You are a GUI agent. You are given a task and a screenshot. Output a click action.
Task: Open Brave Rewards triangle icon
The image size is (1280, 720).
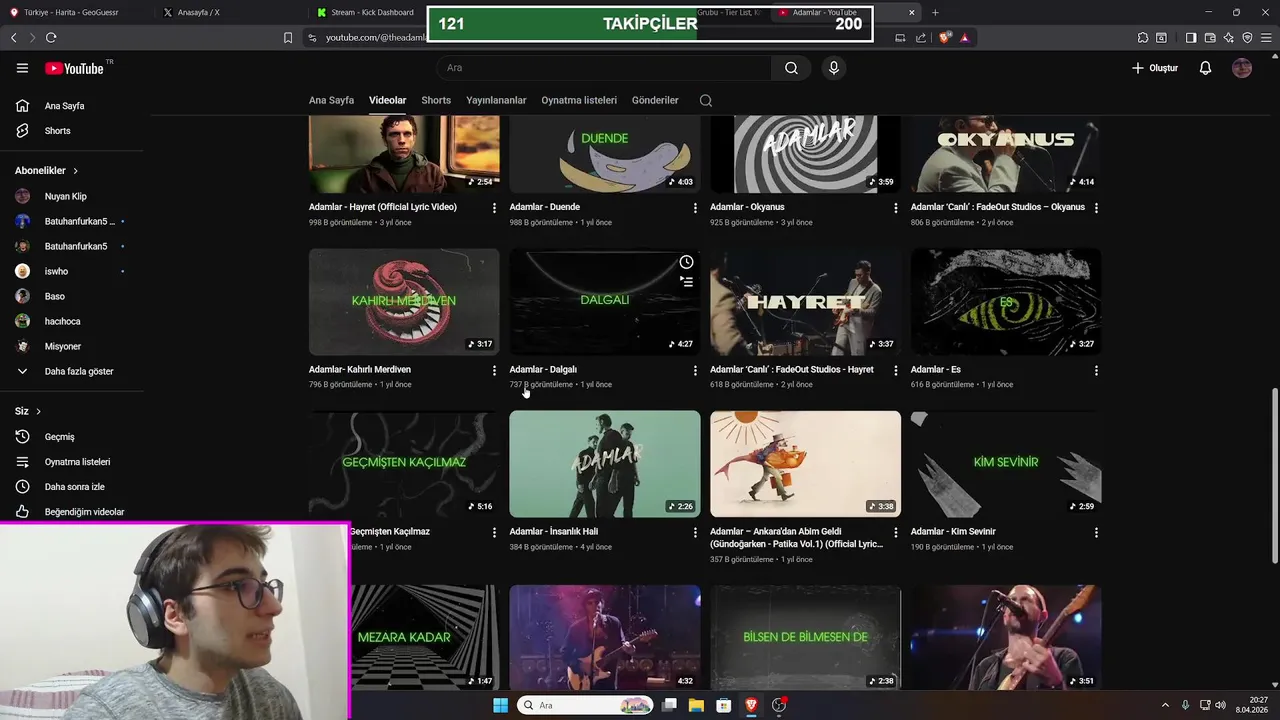point(964,37)
